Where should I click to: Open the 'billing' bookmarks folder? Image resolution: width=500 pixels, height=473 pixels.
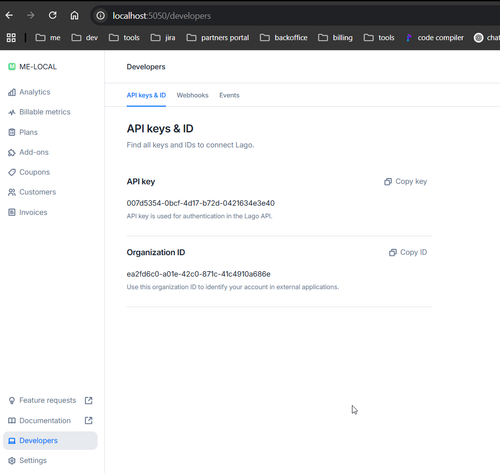coord(335,38)
